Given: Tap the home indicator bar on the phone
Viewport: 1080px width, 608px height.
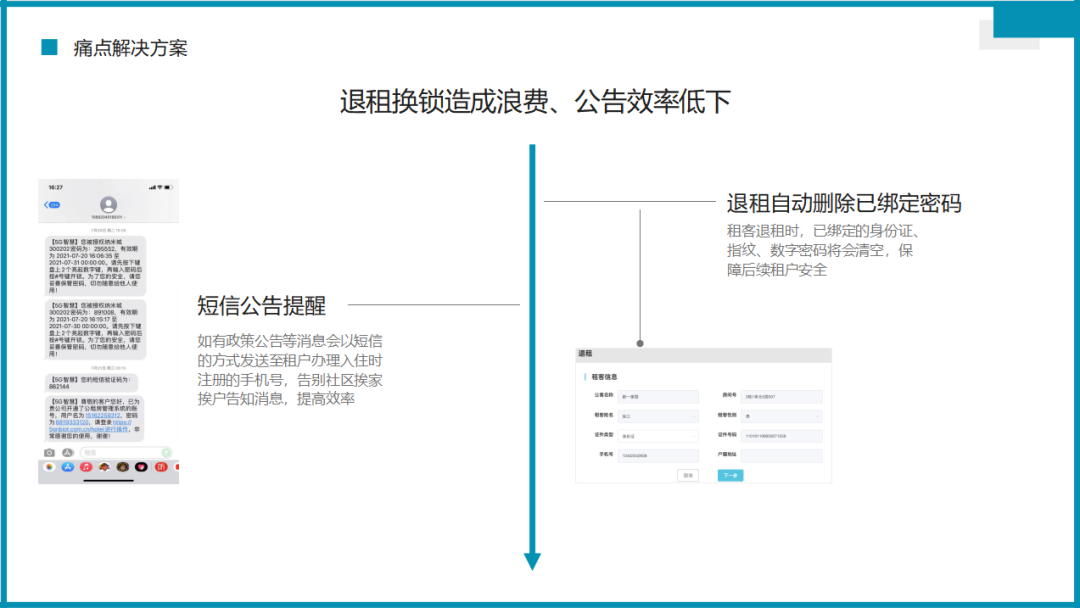Looking at the screenshot, I should point(108,480).
